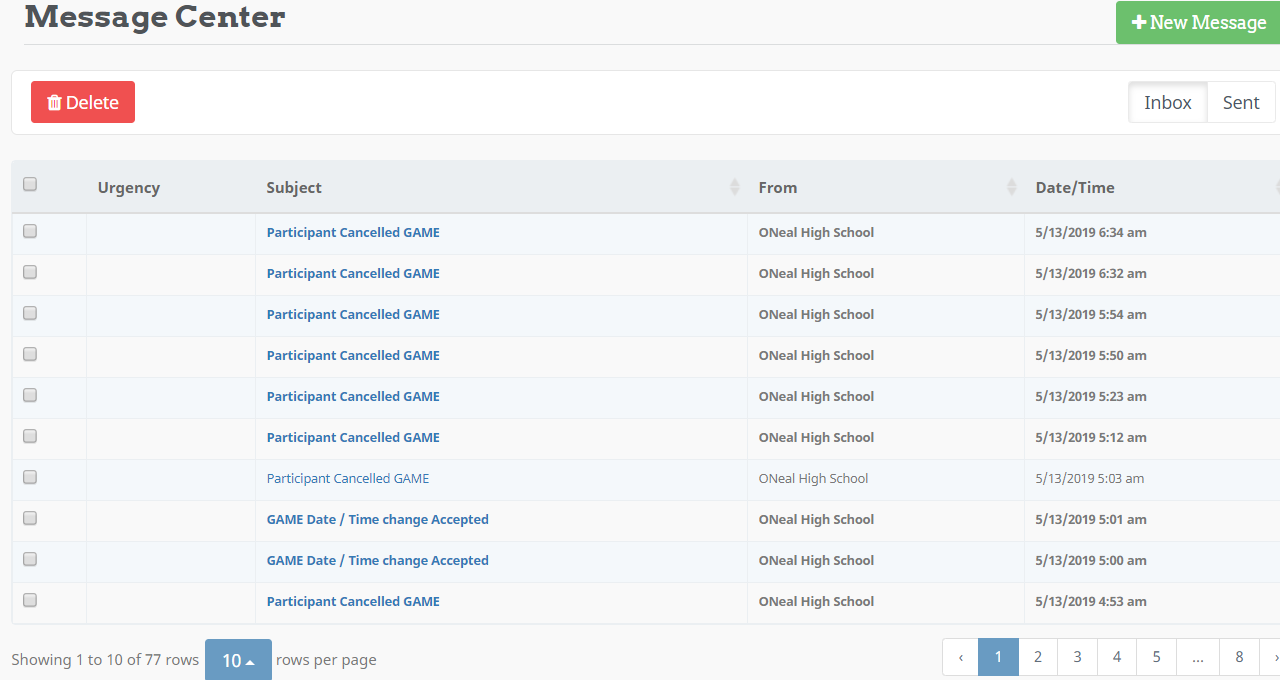Click the Subject column sort arrows icon
Viewport: 1280px width, 680px height.
pyautogui.click(x=735, y=187)
